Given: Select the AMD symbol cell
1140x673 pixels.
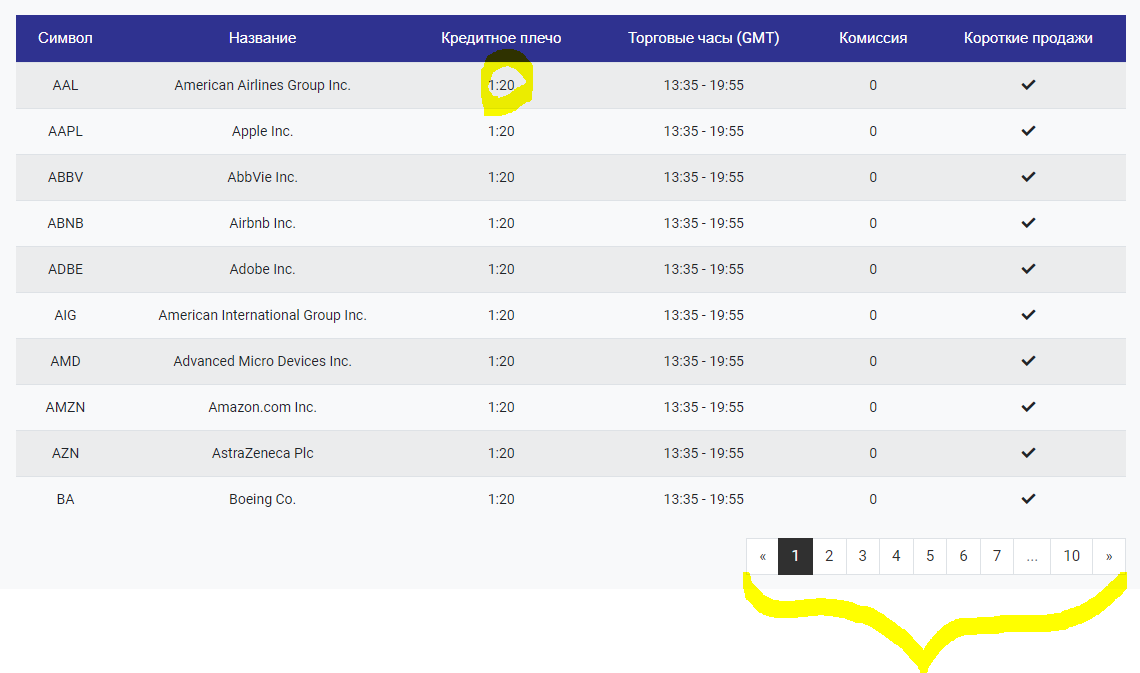Looking at the screenshot, I should tap(65, 361).
